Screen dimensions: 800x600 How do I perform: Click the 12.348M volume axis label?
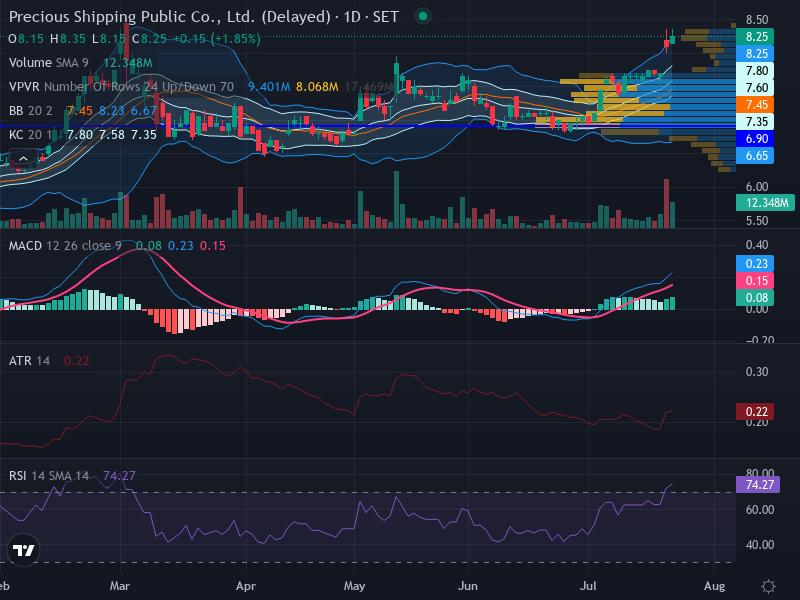765,203
